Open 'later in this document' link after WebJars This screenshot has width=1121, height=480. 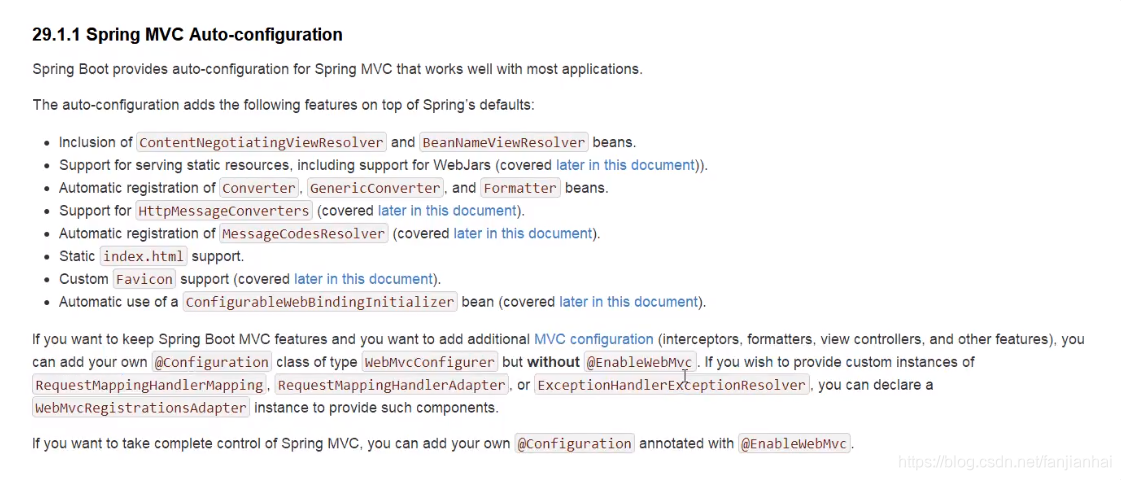(624, 165)
